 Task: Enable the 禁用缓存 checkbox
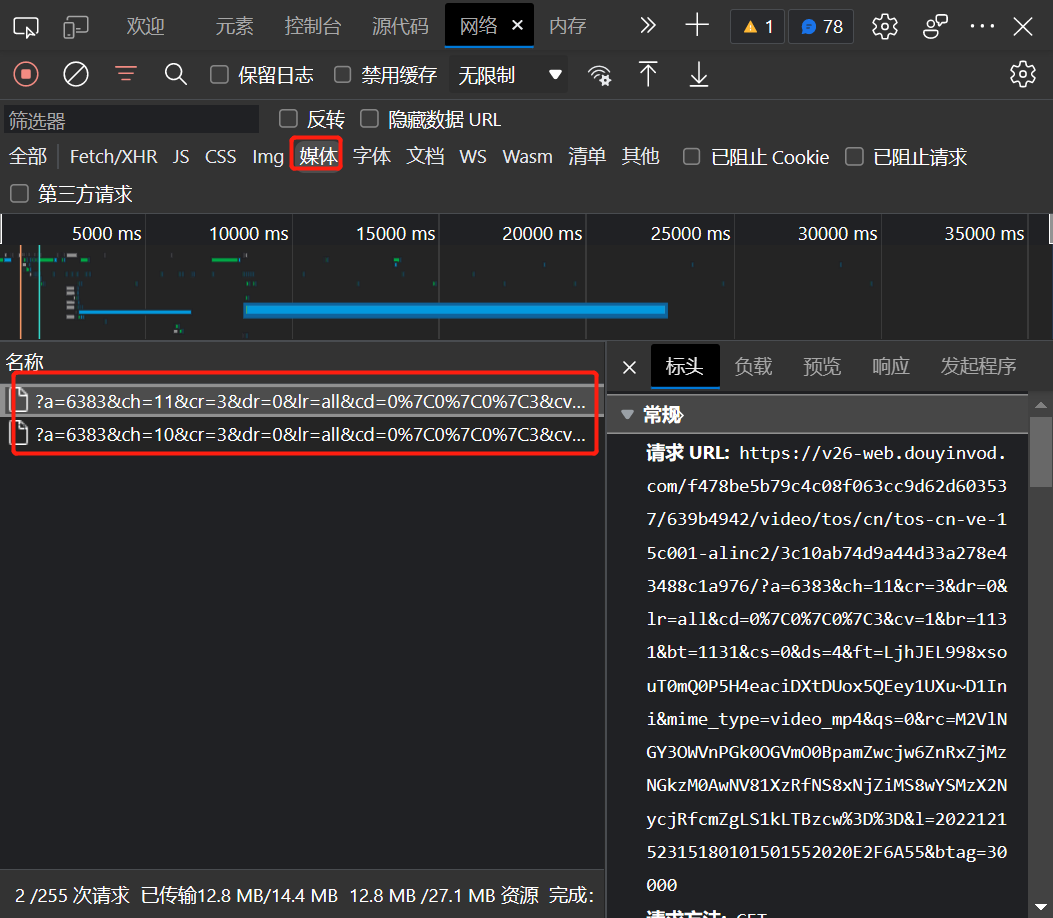pyautogui.click(x=343, y=75)
